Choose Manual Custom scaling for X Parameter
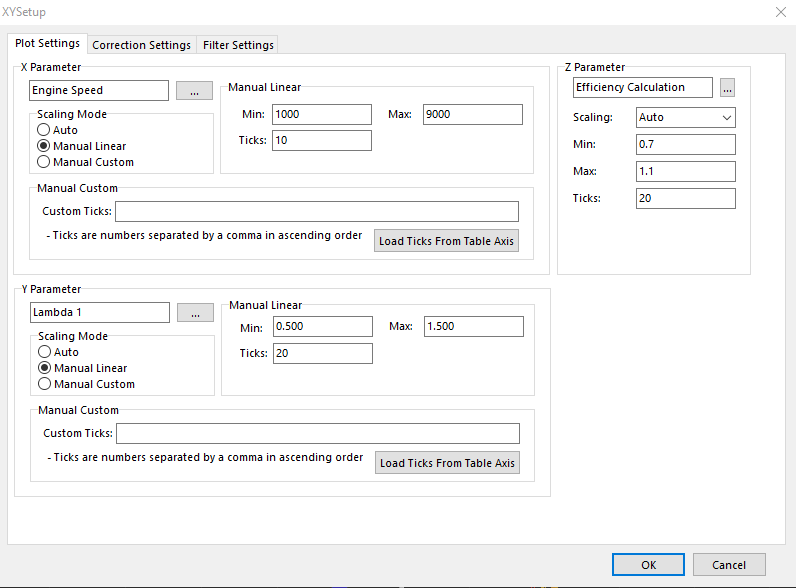This screenshot has height=588, width=796. [44, 162]
